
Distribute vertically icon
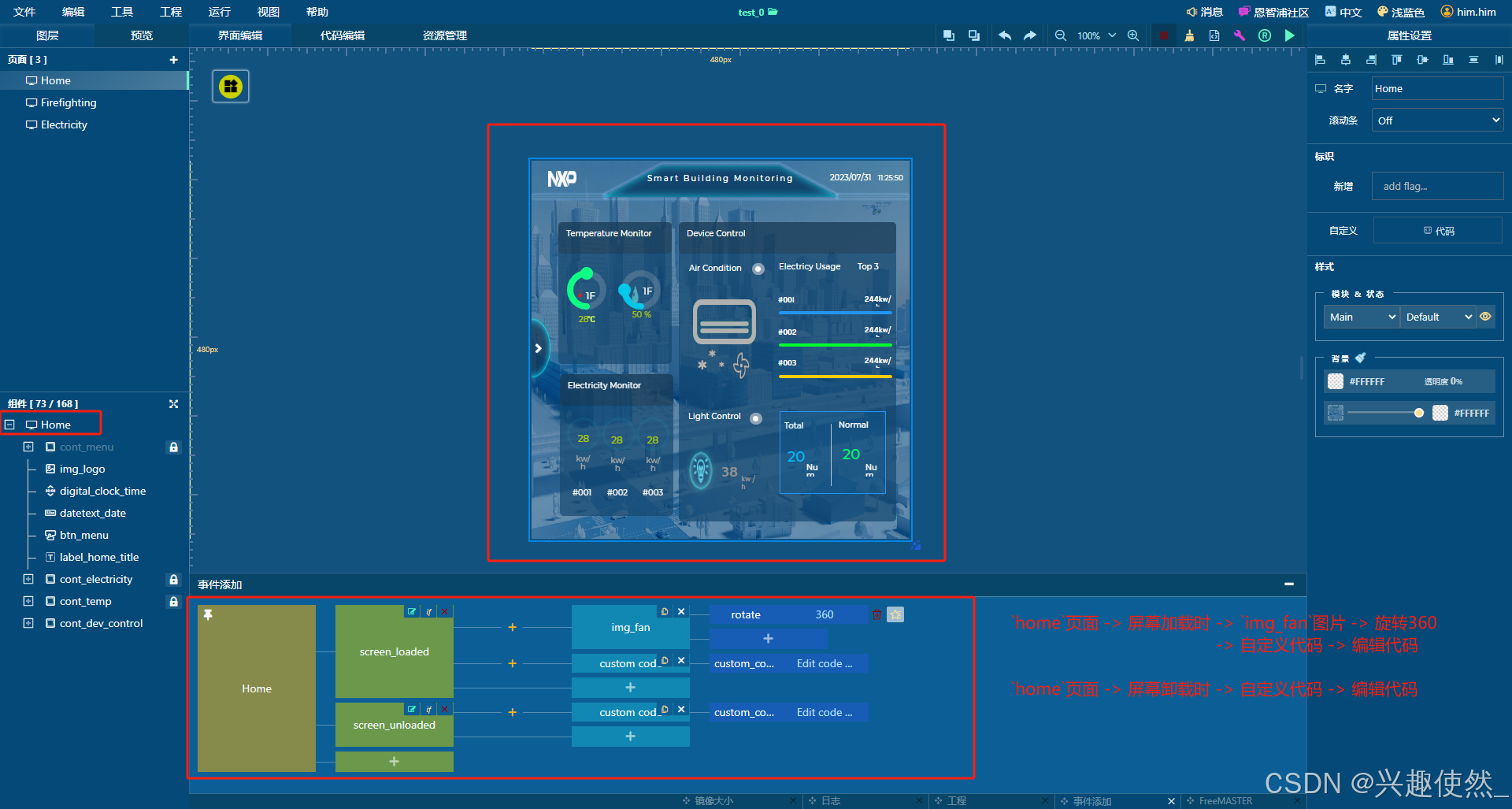(x=1473, y=60)
